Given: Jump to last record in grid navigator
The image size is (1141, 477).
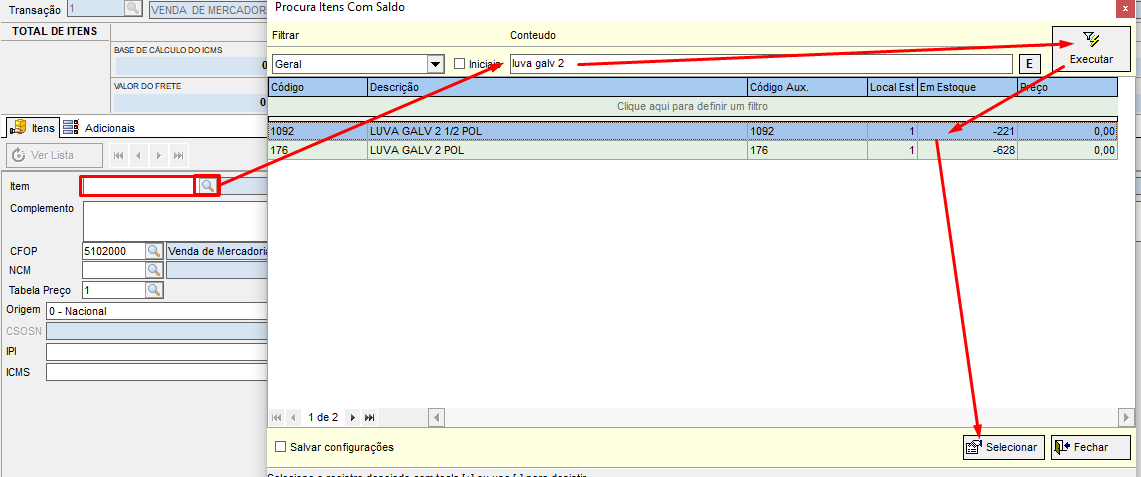Looking at the screenshot, I should [x=369, y=417].
